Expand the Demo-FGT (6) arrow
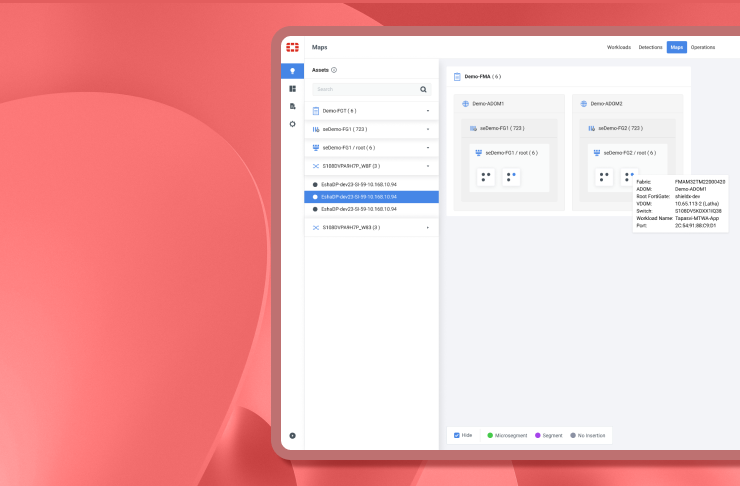Viewport: 740px width, 486px height. click(x=428, y=111)
